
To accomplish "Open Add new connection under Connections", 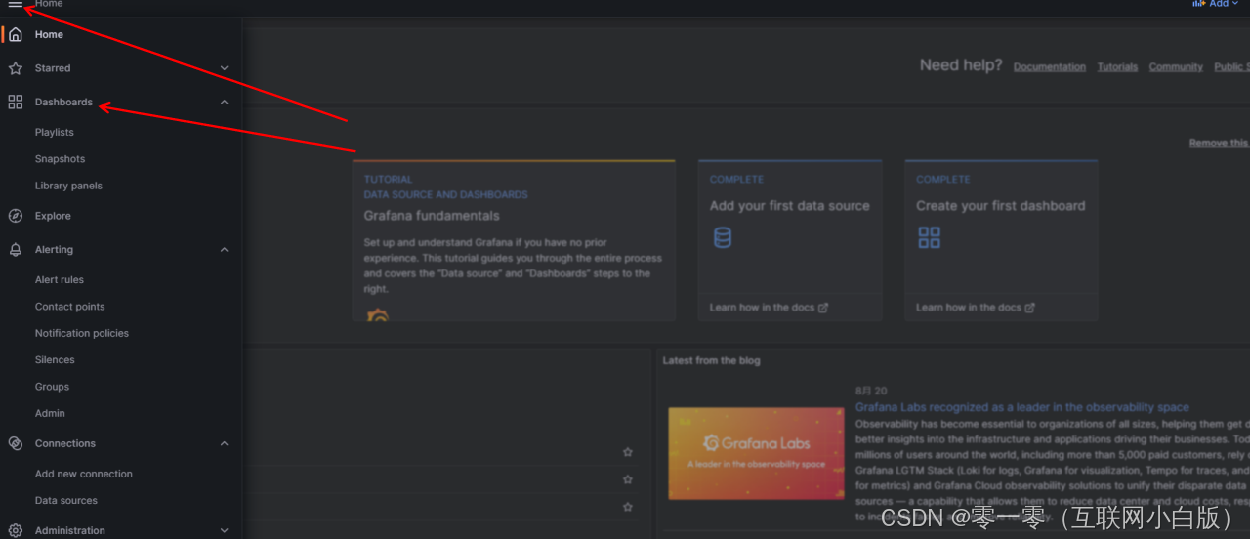I will [x=84, y=474].
